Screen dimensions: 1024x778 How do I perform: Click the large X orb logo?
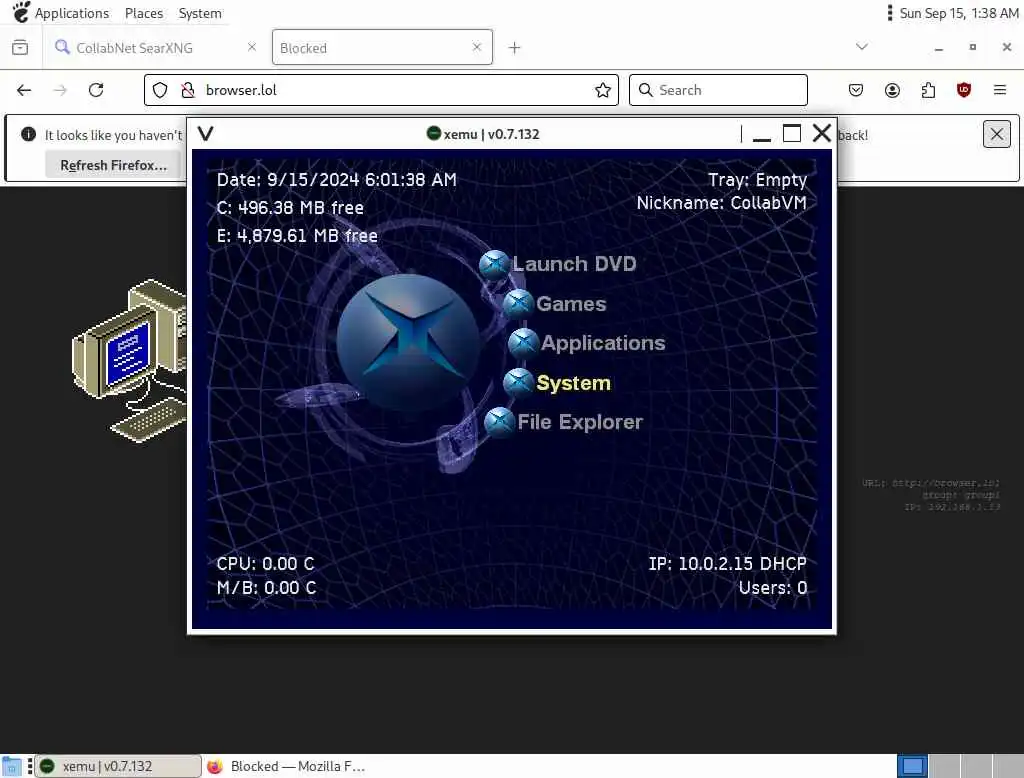409,342
